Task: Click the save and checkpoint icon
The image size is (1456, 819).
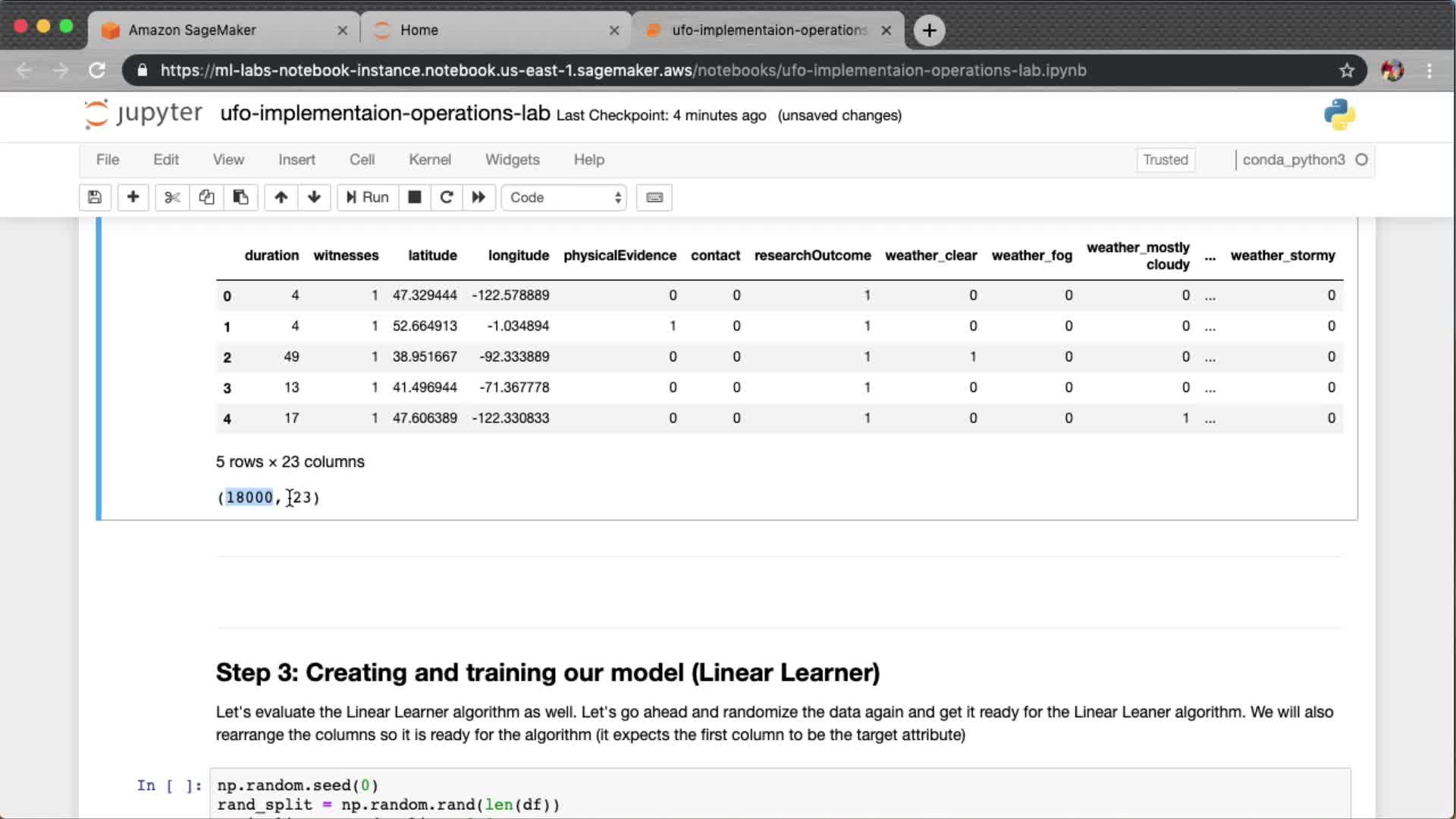Action: [95, 197]
